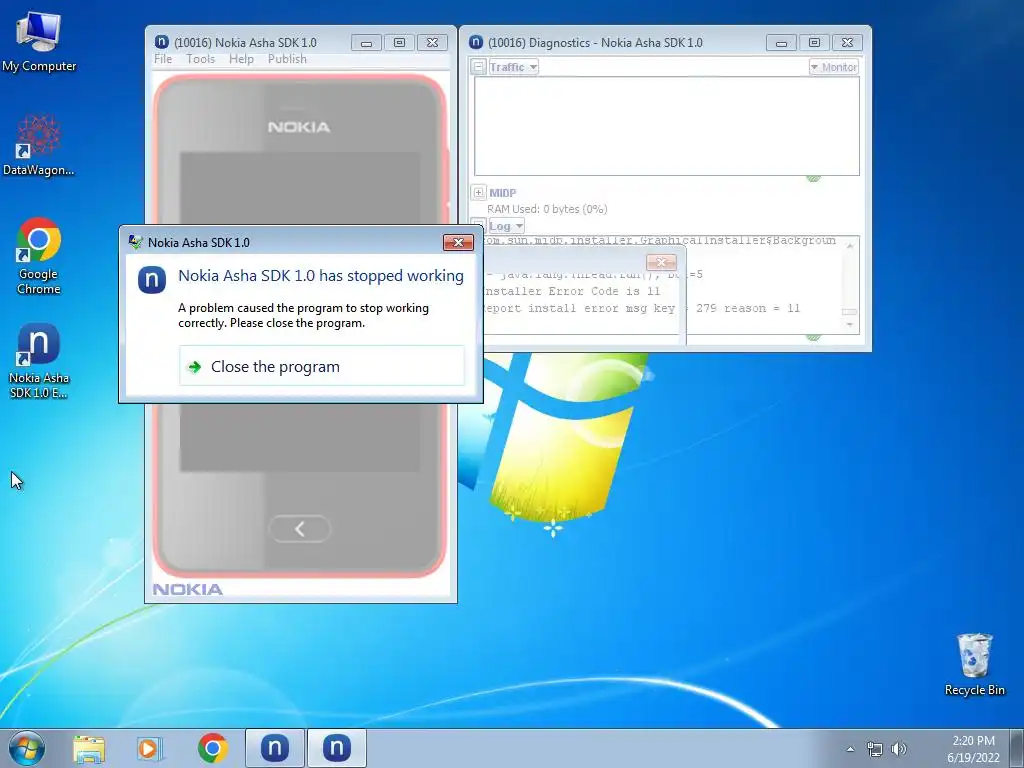This screenshot has width=1024, height=768.
Task: Select the My Computer desktop icon
Action: point(39,41)
